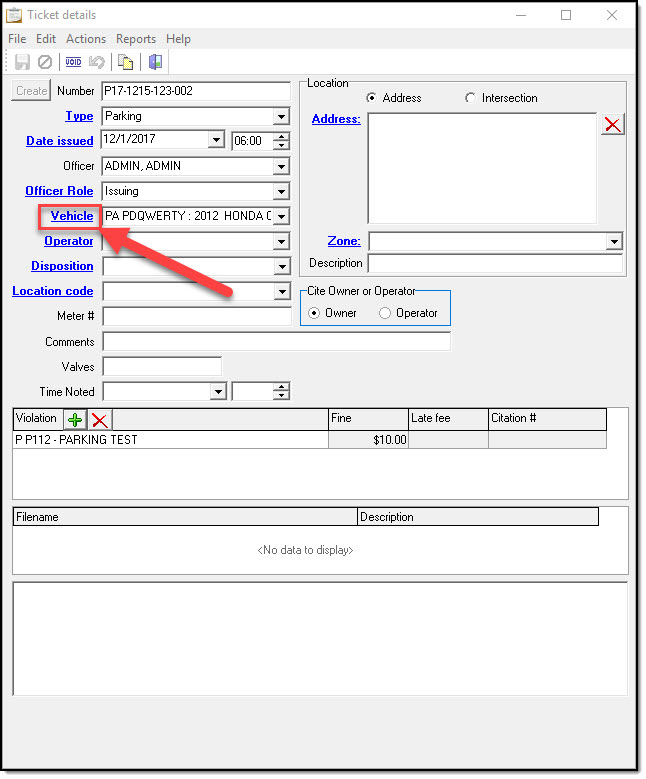Click the Exit door toolbar icon
646x779 pixels.
click(155, 62)
